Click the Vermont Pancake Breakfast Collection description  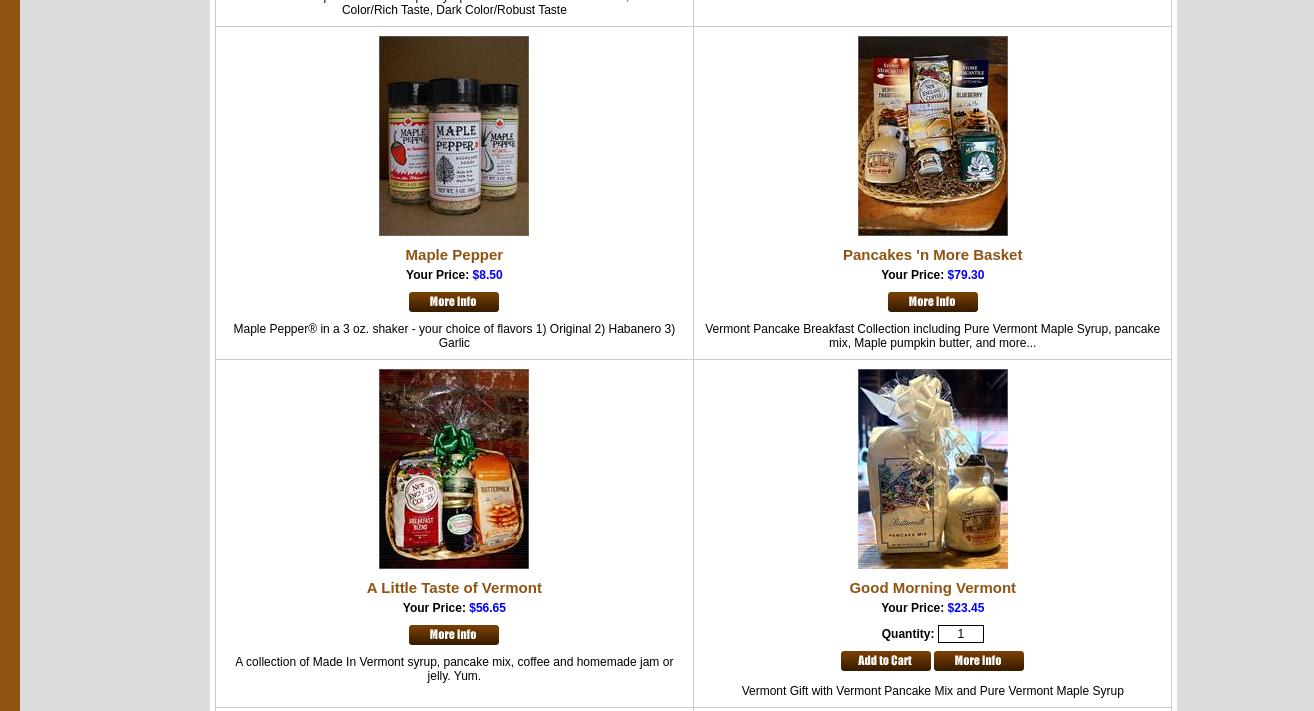(932, 336)
